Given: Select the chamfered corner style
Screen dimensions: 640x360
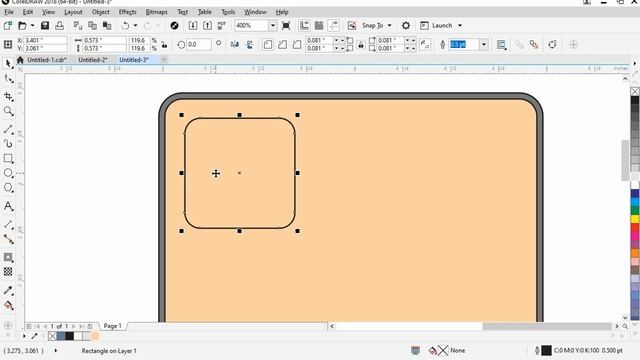Looking at the screenshot, I should 297,44.
